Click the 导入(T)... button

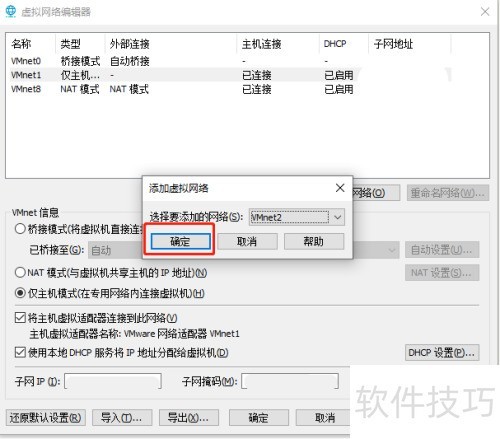coord(122,418)
